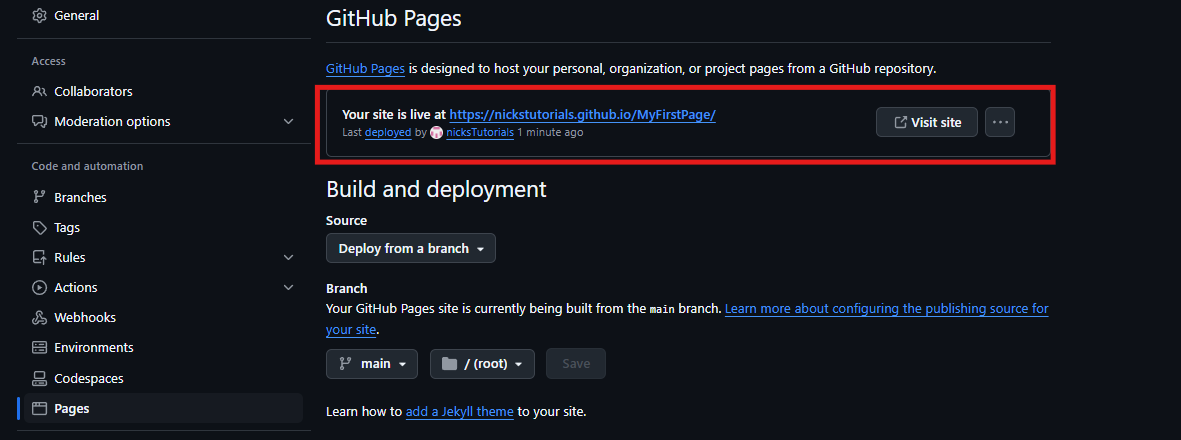Click the Pages browser icon
Screen dimensions: 1181x440
[x=39, y=408]
